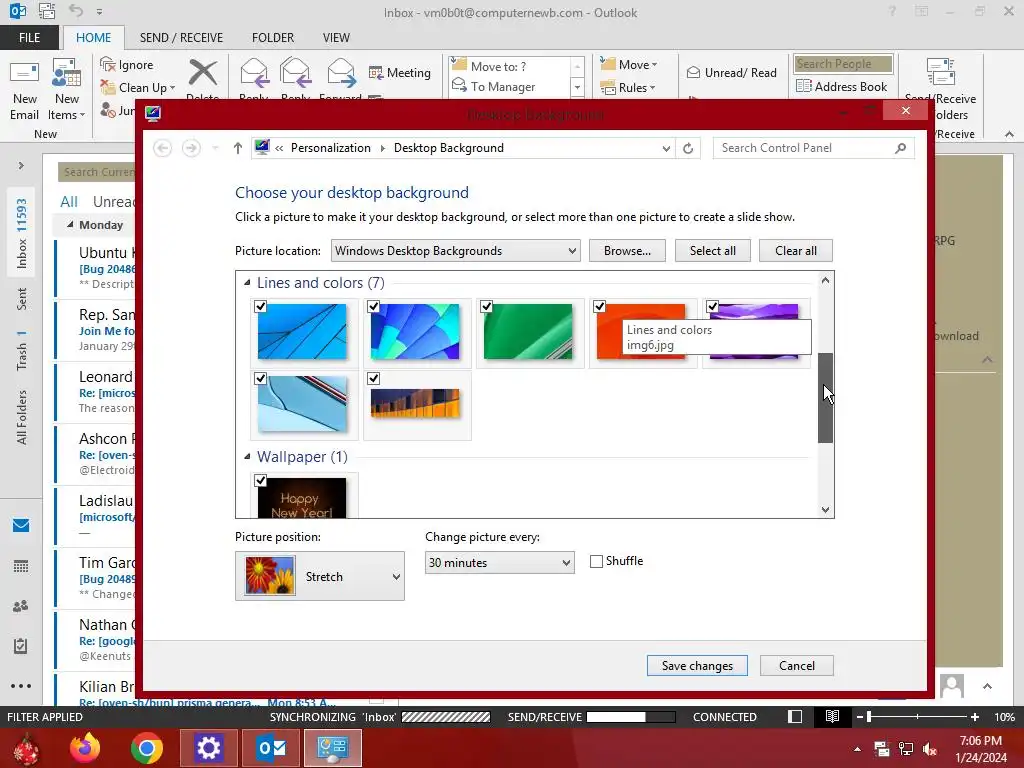The height and width of the screenshot is (768, 1024).
Task: Uncheck the blue lines wallpaper checkbox
Action: pos(261,306)
